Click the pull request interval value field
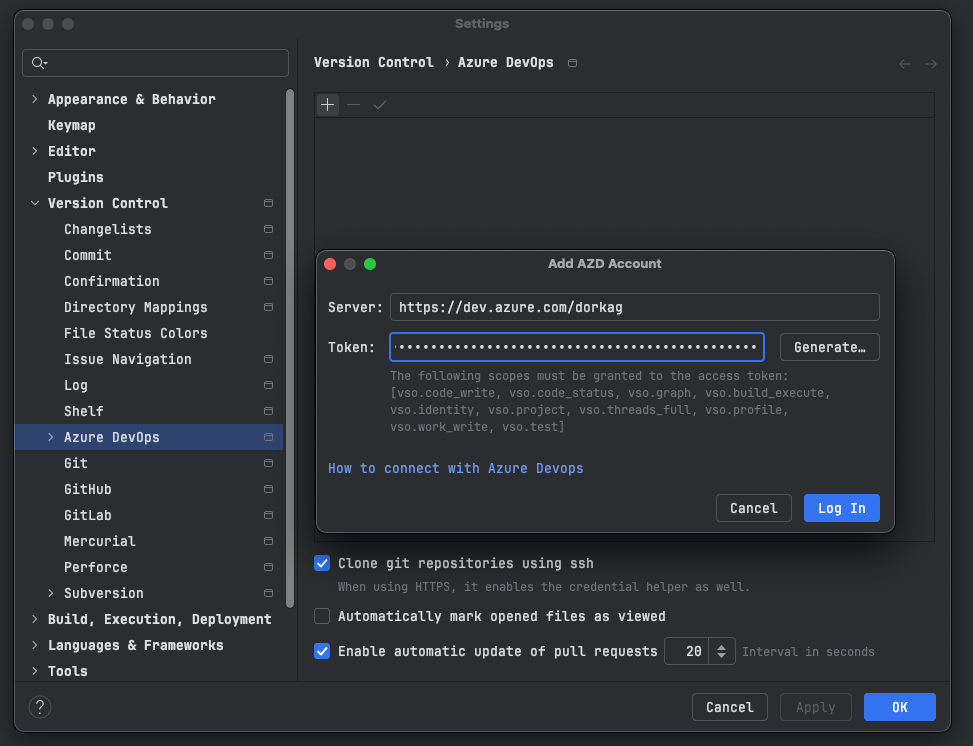Screen dimensions: 973x746 686,651
